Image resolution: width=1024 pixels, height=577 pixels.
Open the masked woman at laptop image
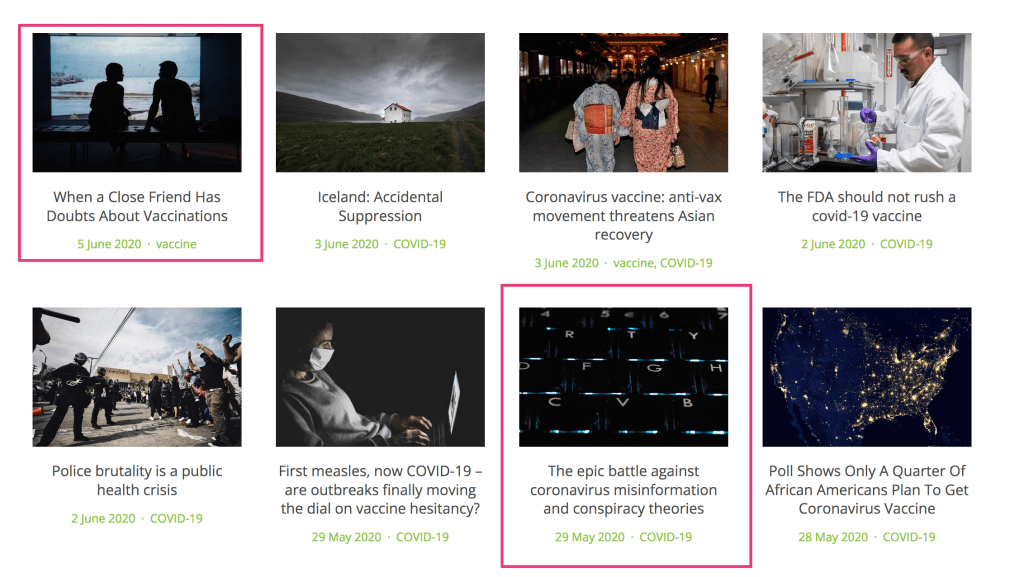click(x=380, y=376)
